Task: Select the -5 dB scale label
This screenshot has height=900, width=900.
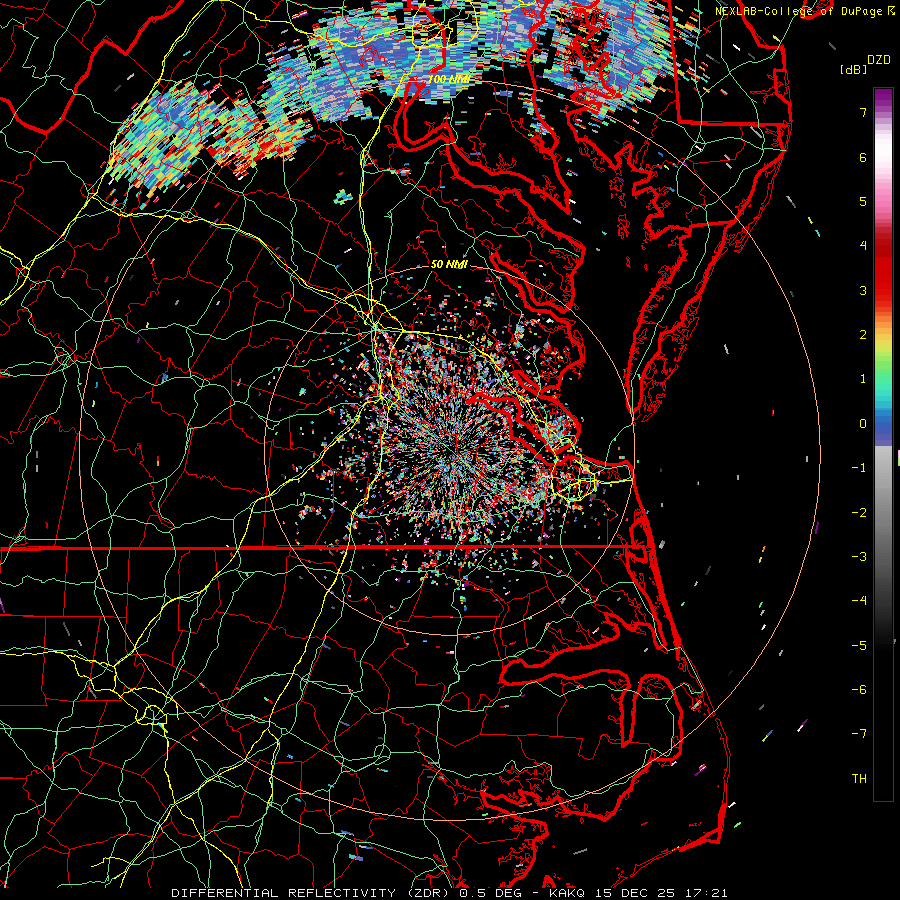Action: coord(859,646)
